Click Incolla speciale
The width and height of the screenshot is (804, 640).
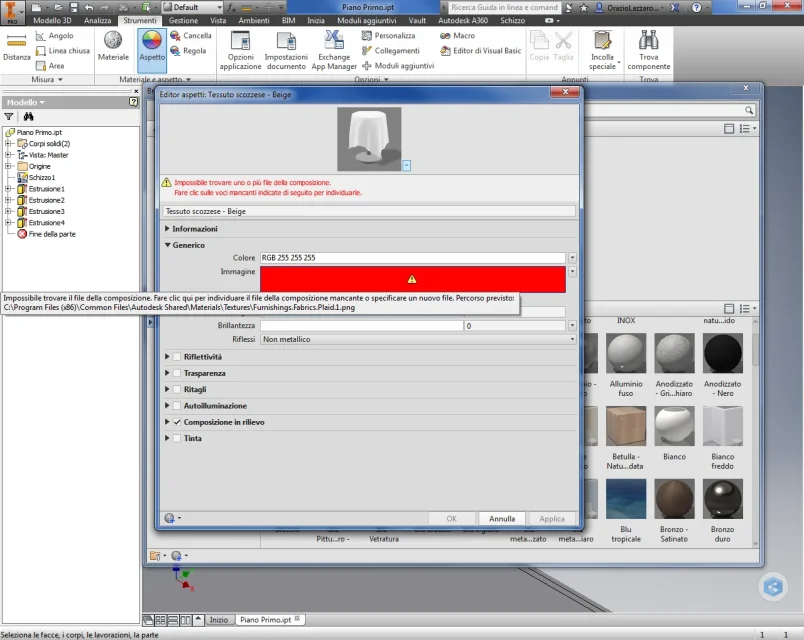click(x=602, y=50)
